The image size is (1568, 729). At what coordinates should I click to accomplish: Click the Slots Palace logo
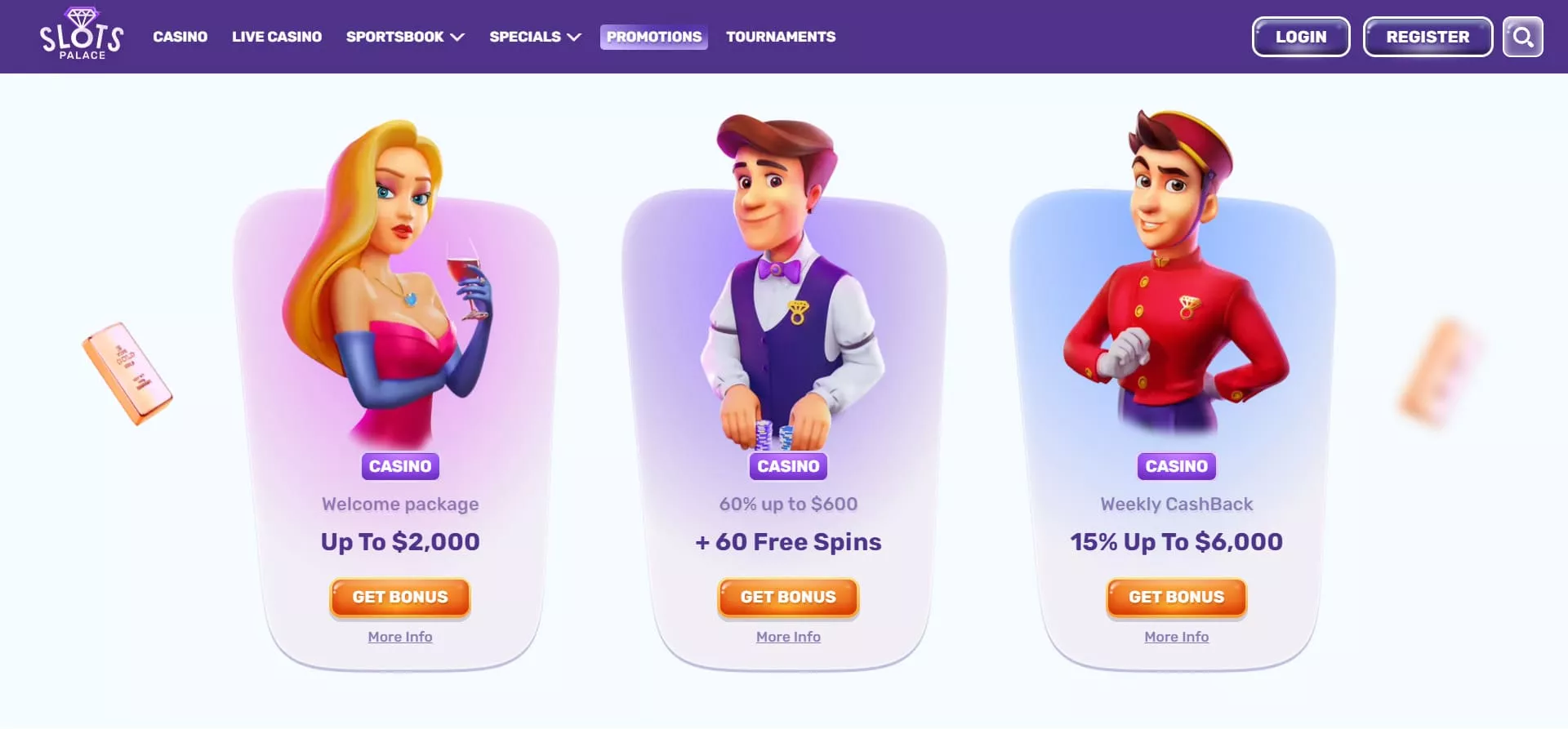click(82, 34)
